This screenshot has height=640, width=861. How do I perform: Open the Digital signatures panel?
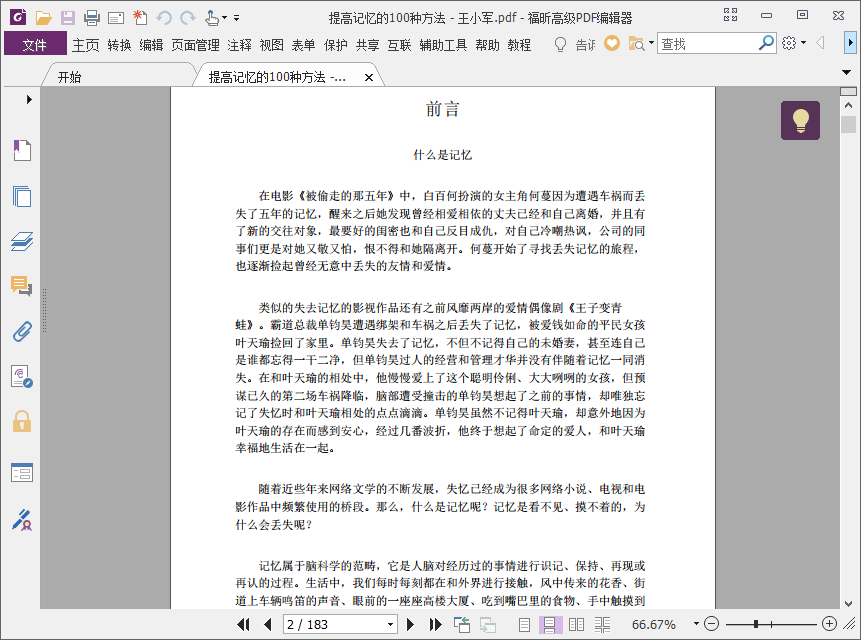(22, 377)
